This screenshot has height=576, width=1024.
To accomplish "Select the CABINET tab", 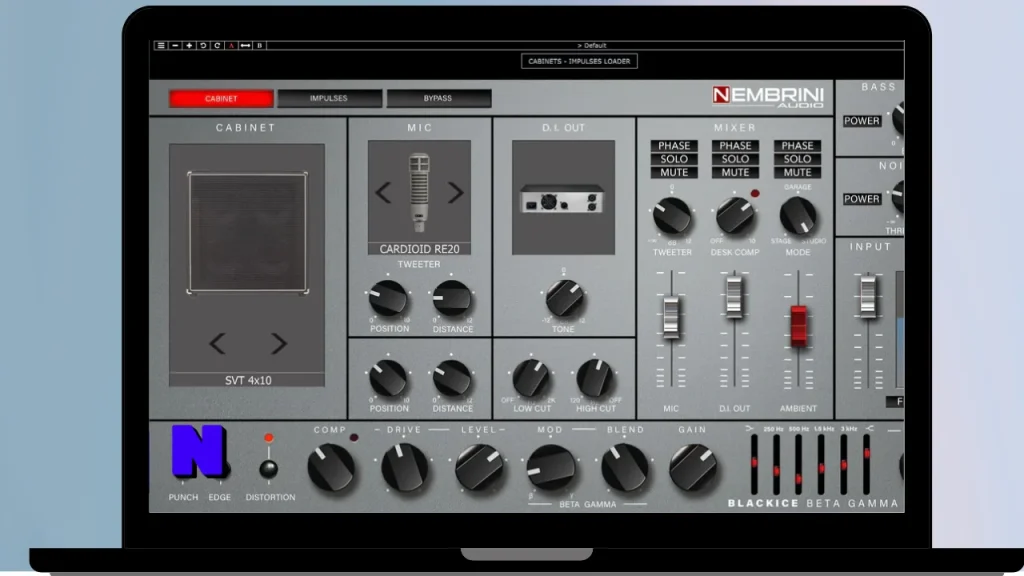I will pyautogui.click(x=221, y=99).
